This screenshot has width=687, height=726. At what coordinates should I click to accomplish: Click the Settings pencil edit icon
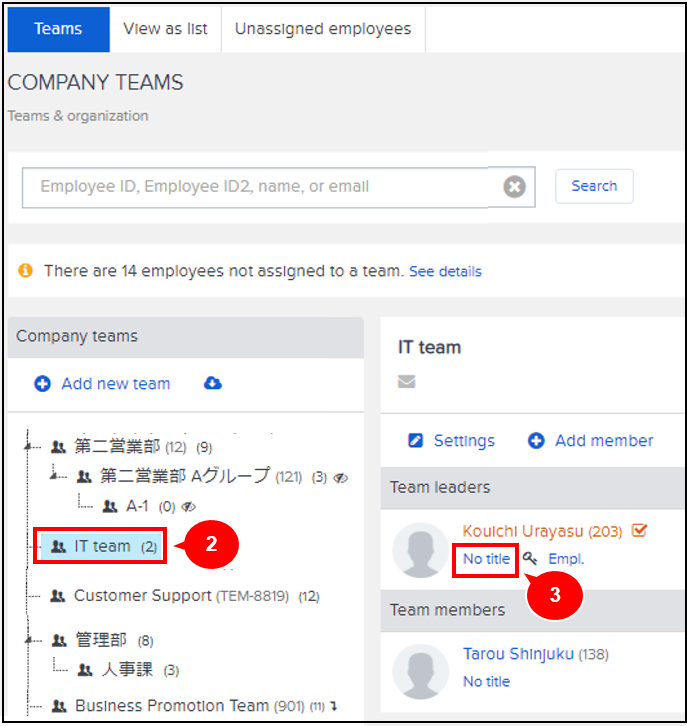click(x=415, y=440)
